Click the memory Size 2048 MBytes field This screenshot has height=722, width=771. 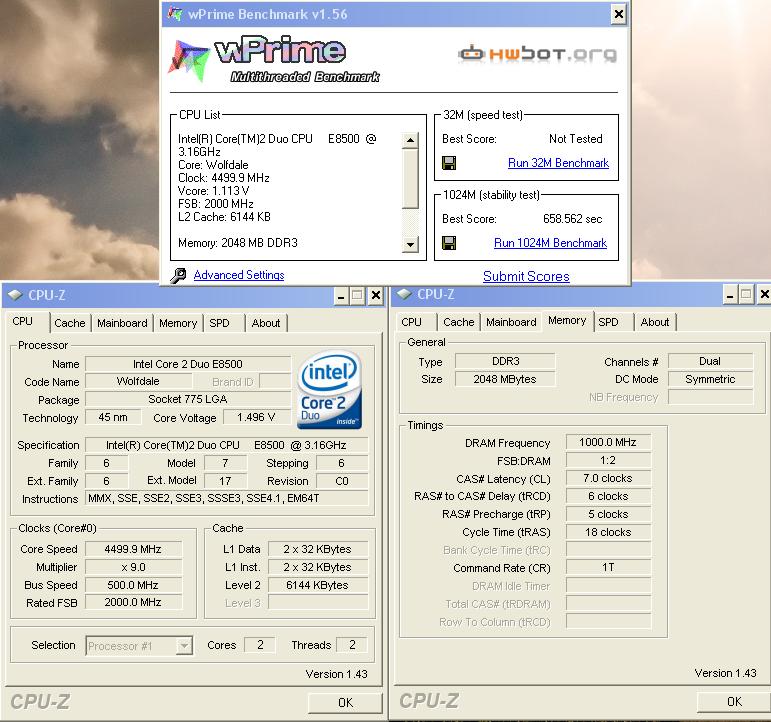point(505,379)
